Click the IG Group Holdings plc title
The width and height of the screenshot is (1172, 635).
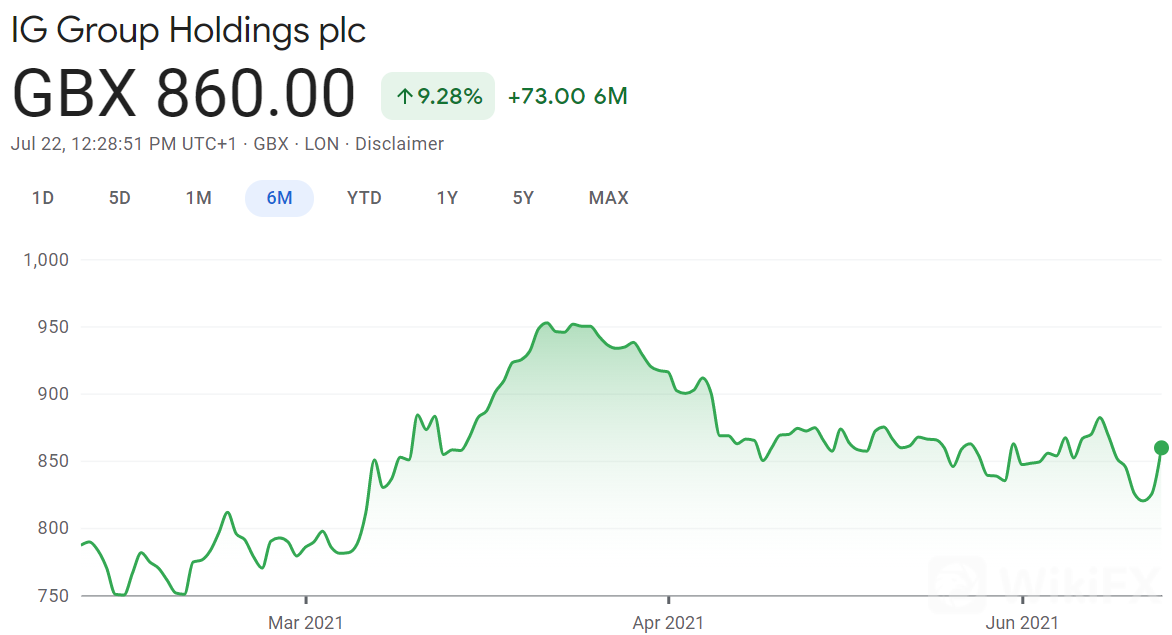[189, 30]
